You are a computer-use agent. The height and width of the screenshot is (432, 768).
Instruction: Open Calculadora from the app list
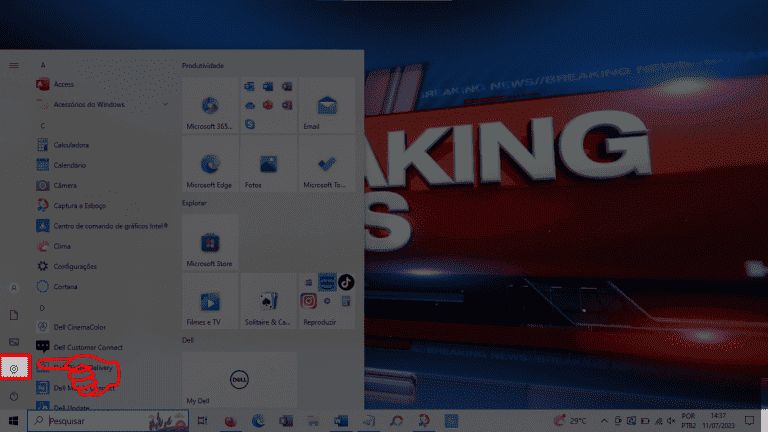(x=71, y=145)
